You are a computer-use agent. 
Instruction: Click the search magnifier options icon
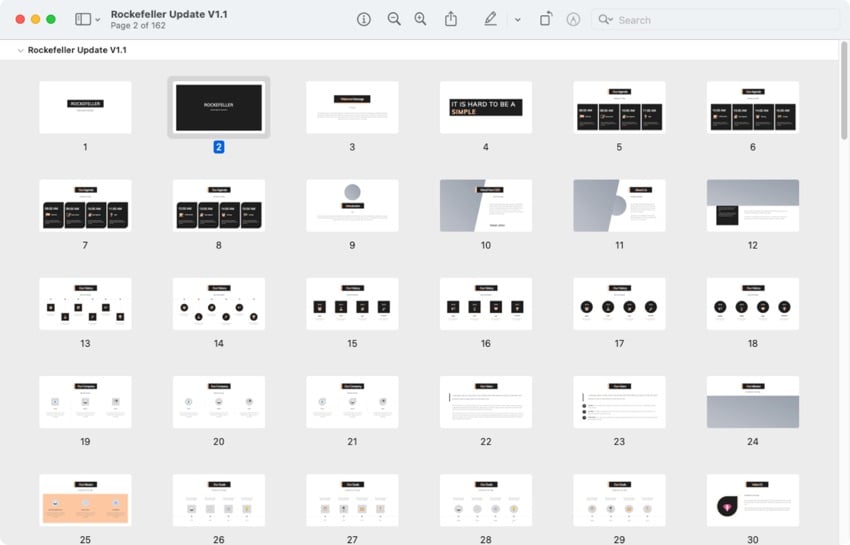tap(605, 20)
